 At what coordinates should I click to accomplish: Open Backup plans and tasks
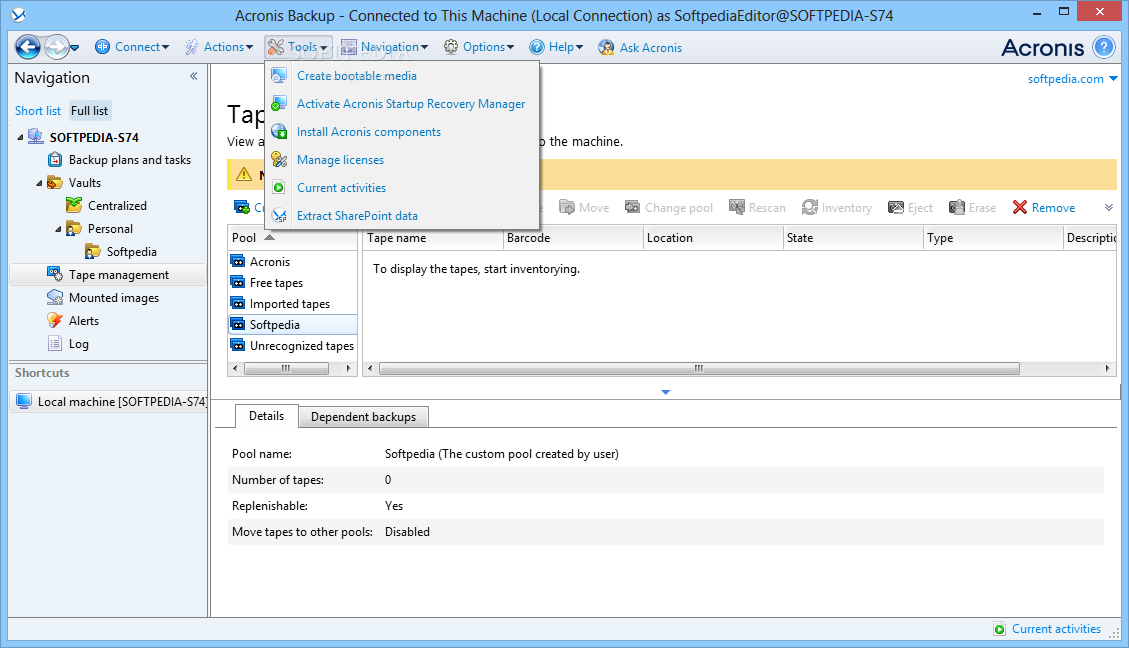(x=130, y=160)
